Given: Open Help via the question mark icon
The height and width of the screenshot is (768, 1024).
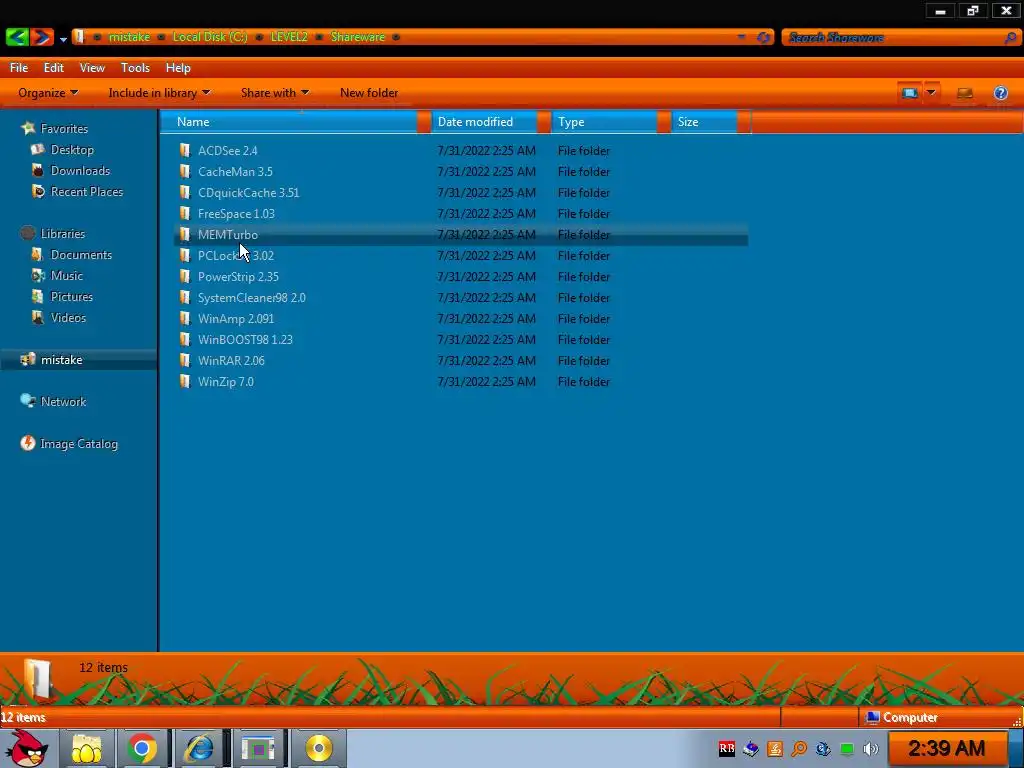Looking at the screenshot, I should (x=1000, y=93).
